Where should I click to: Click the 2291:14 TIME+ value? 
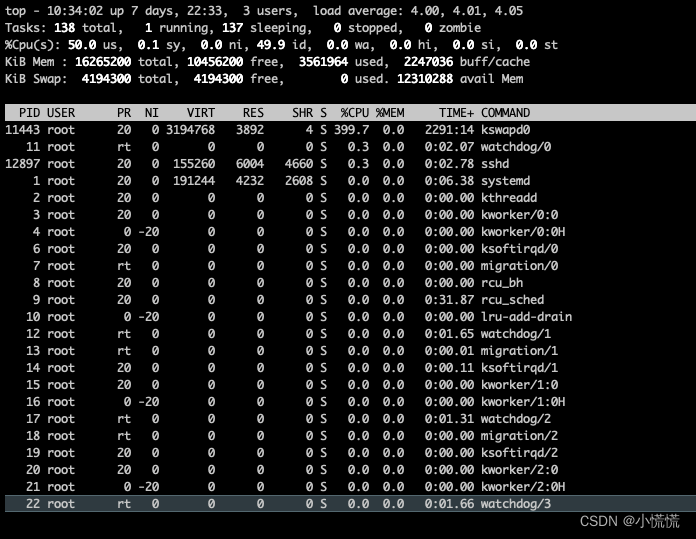[x=449, y=130]
